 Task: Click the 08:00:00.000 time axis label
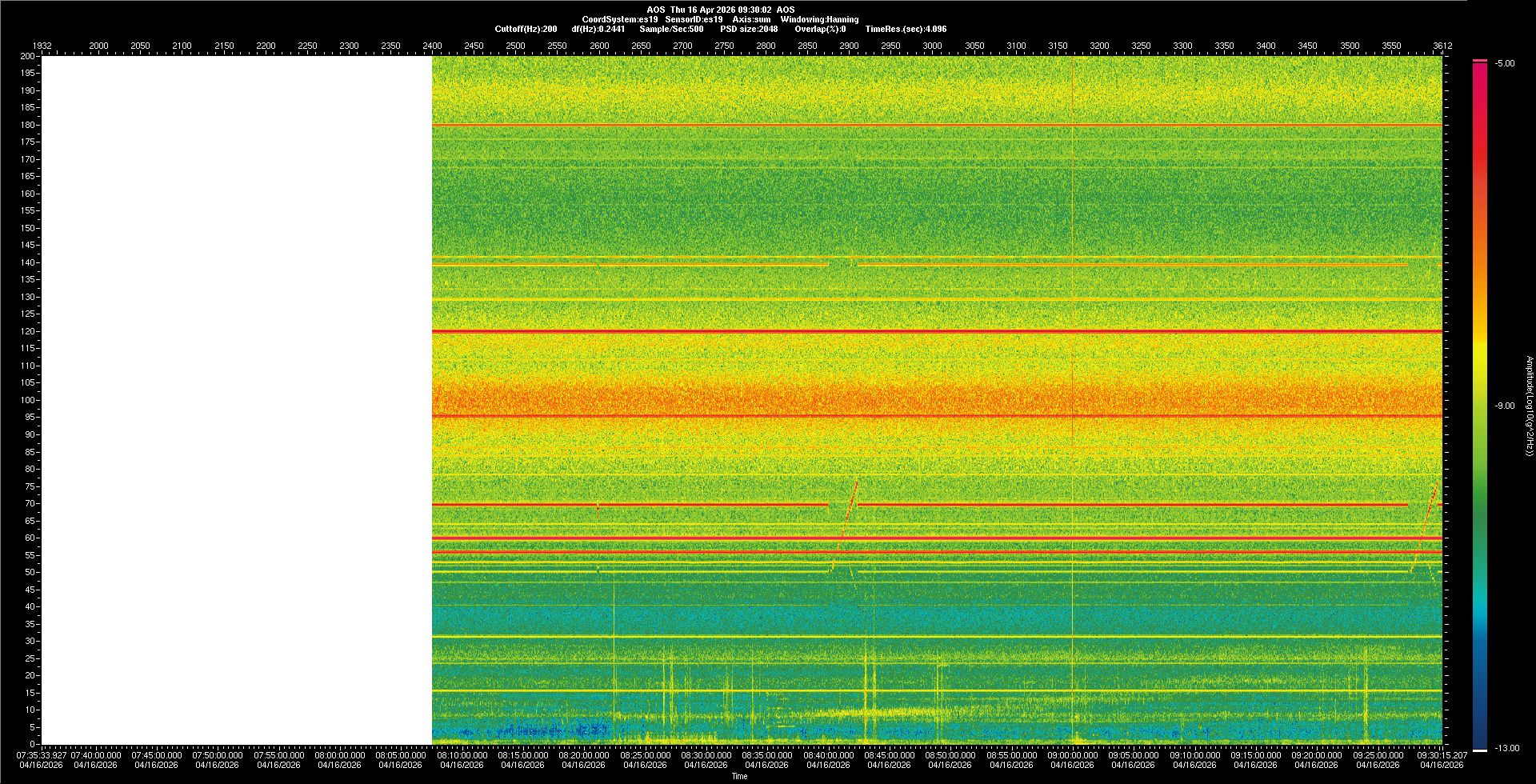point(339,755)
